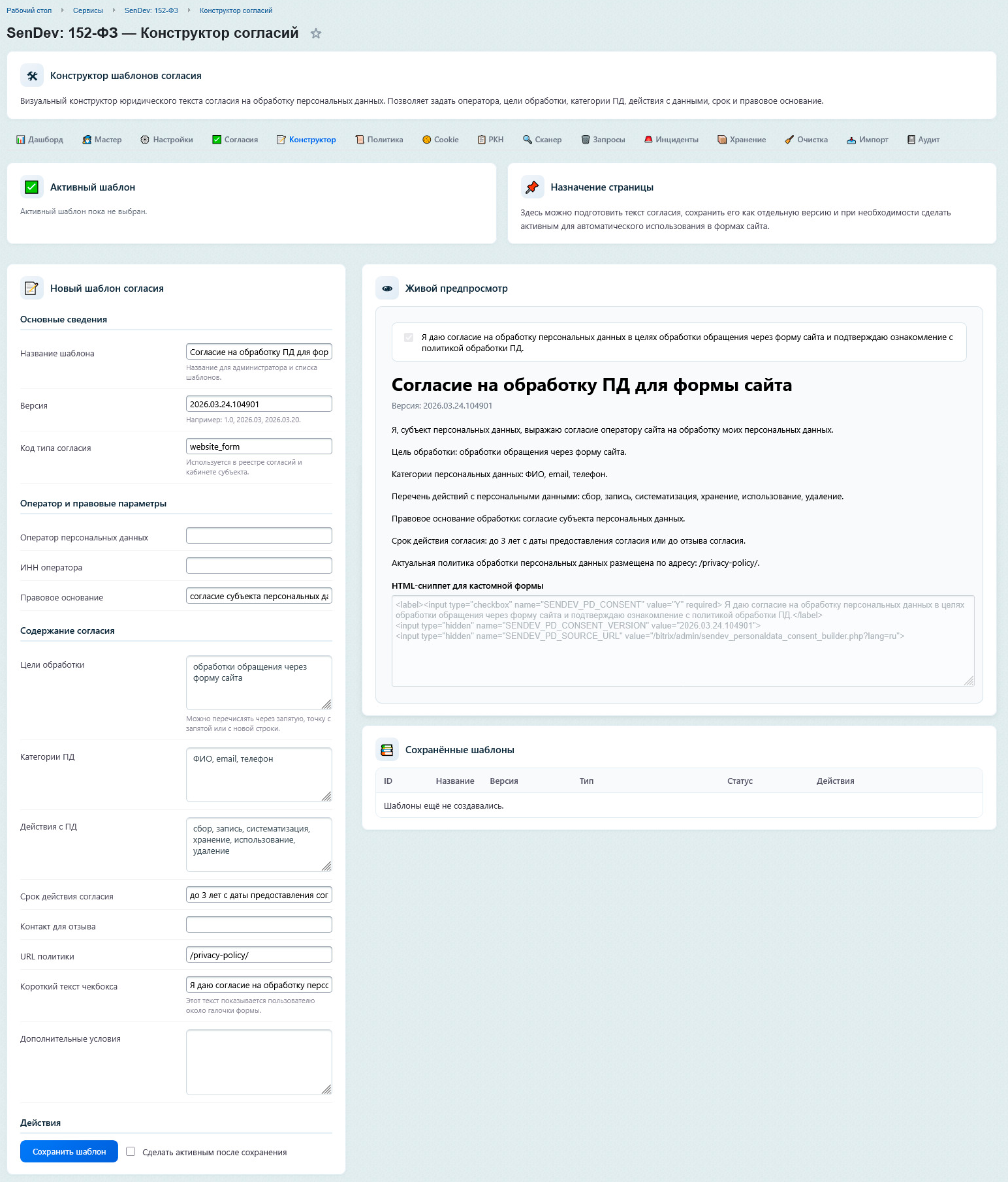The width and height of the screenshot is (1008, 1182).
Task: Click resize handle of Цели обработки textarea
Action: 326,704
